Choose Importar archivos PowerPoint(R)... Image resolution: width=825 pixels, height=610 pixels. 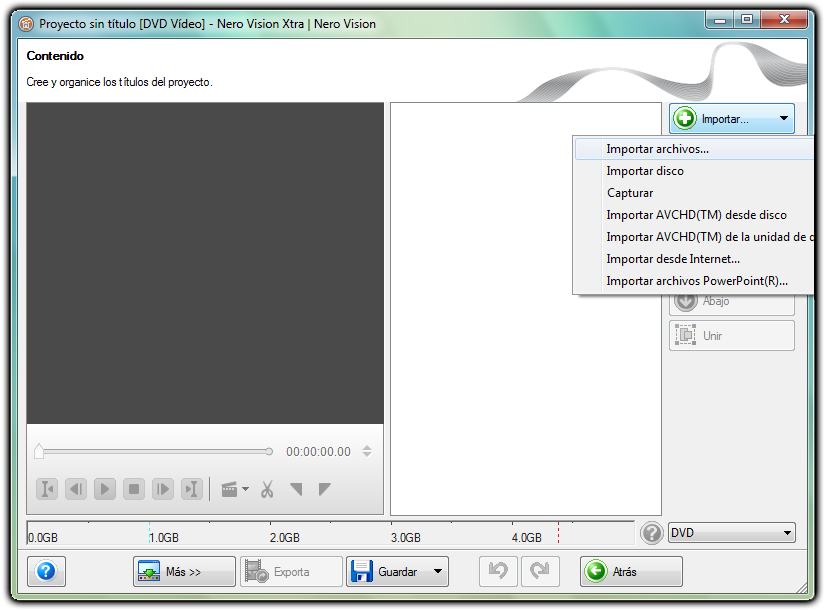coord(694,281)
